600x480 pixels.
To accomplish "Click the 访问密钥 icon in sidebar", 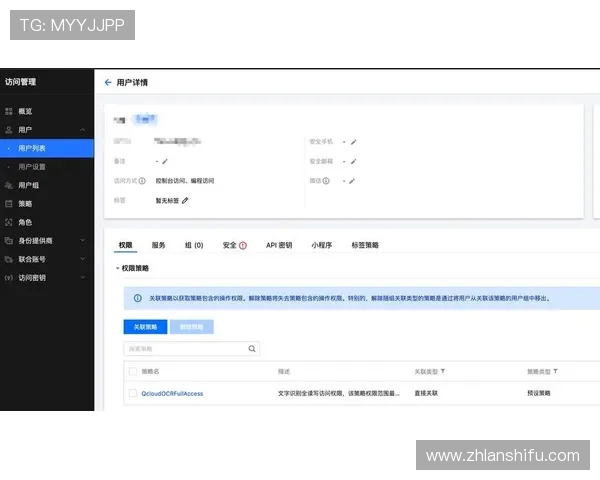I will coord(9,278).
